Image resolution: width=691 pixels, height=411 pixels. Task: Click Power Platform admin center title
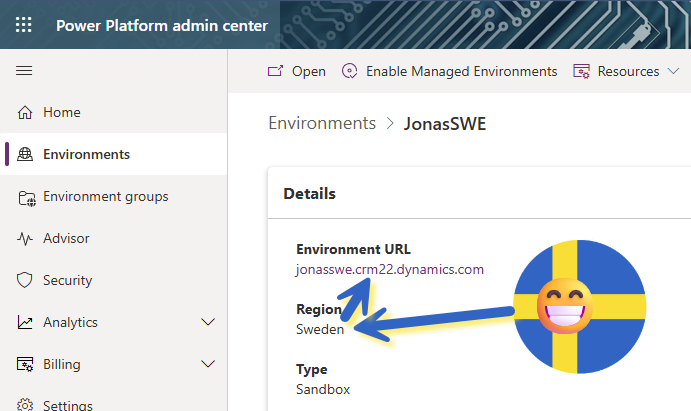click(162, 26)
